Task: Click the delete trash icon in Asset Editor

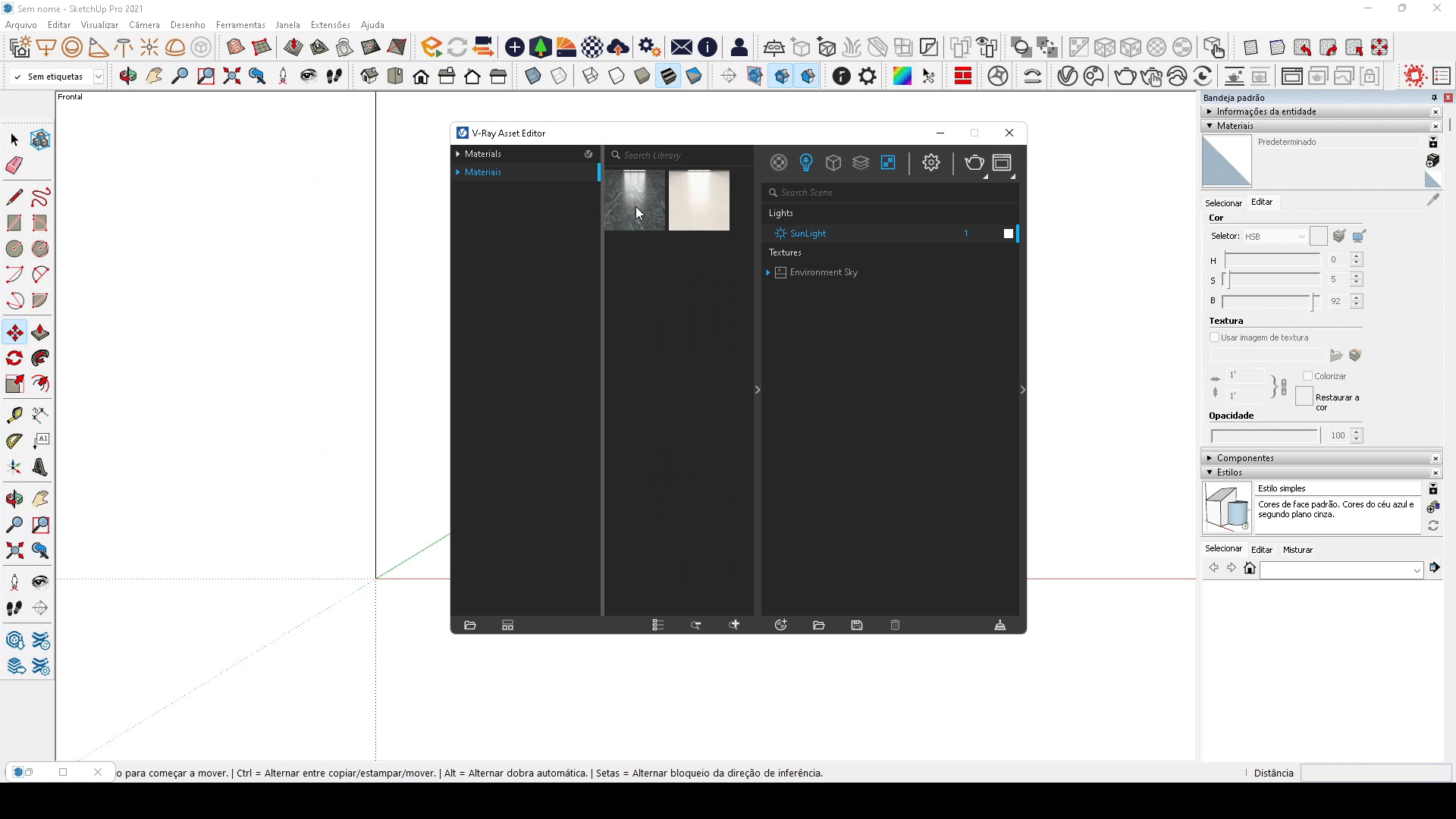Action: pyautogui.click(x=895, y=625)
